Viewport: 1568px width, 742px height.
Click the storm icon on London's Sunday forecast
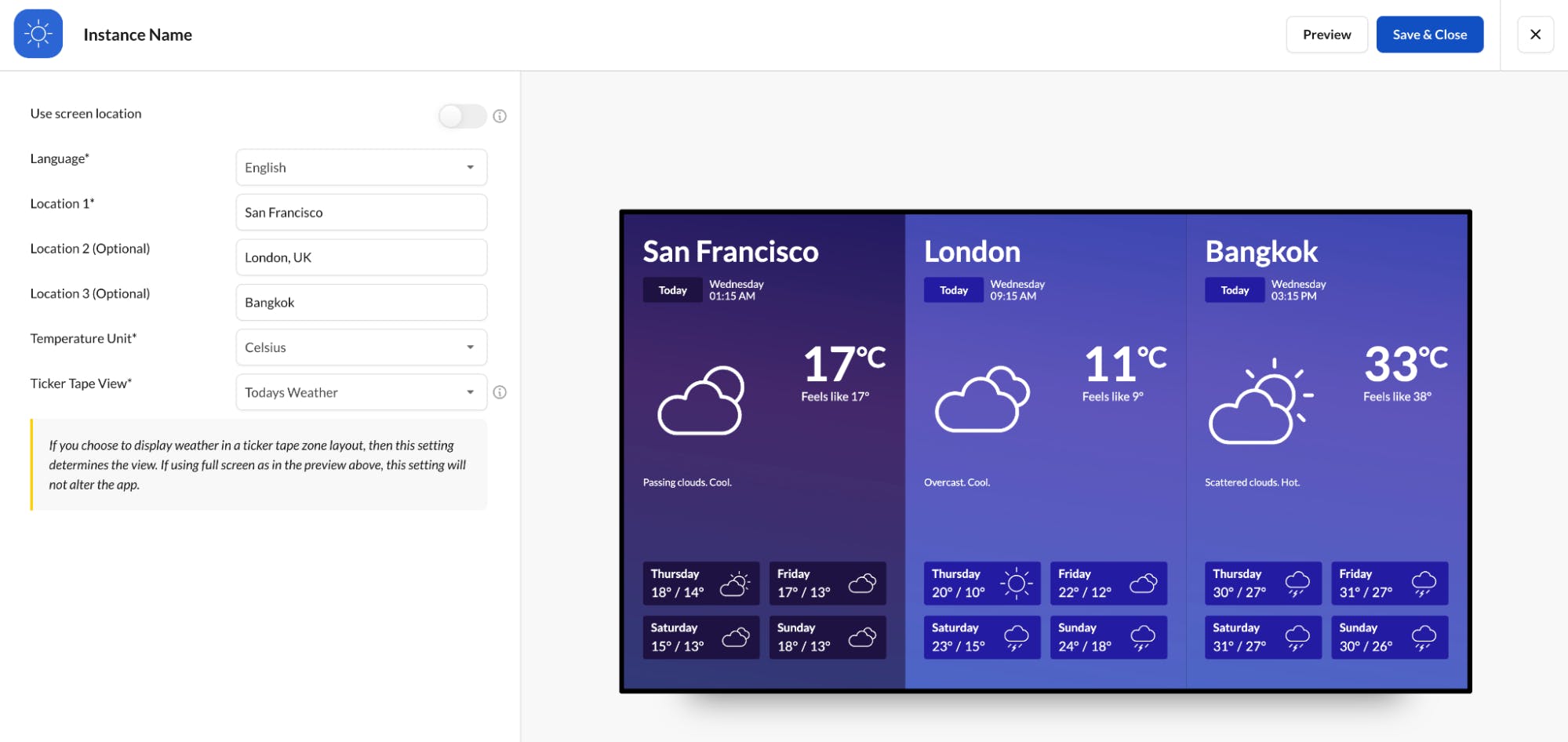point(1144,637)
